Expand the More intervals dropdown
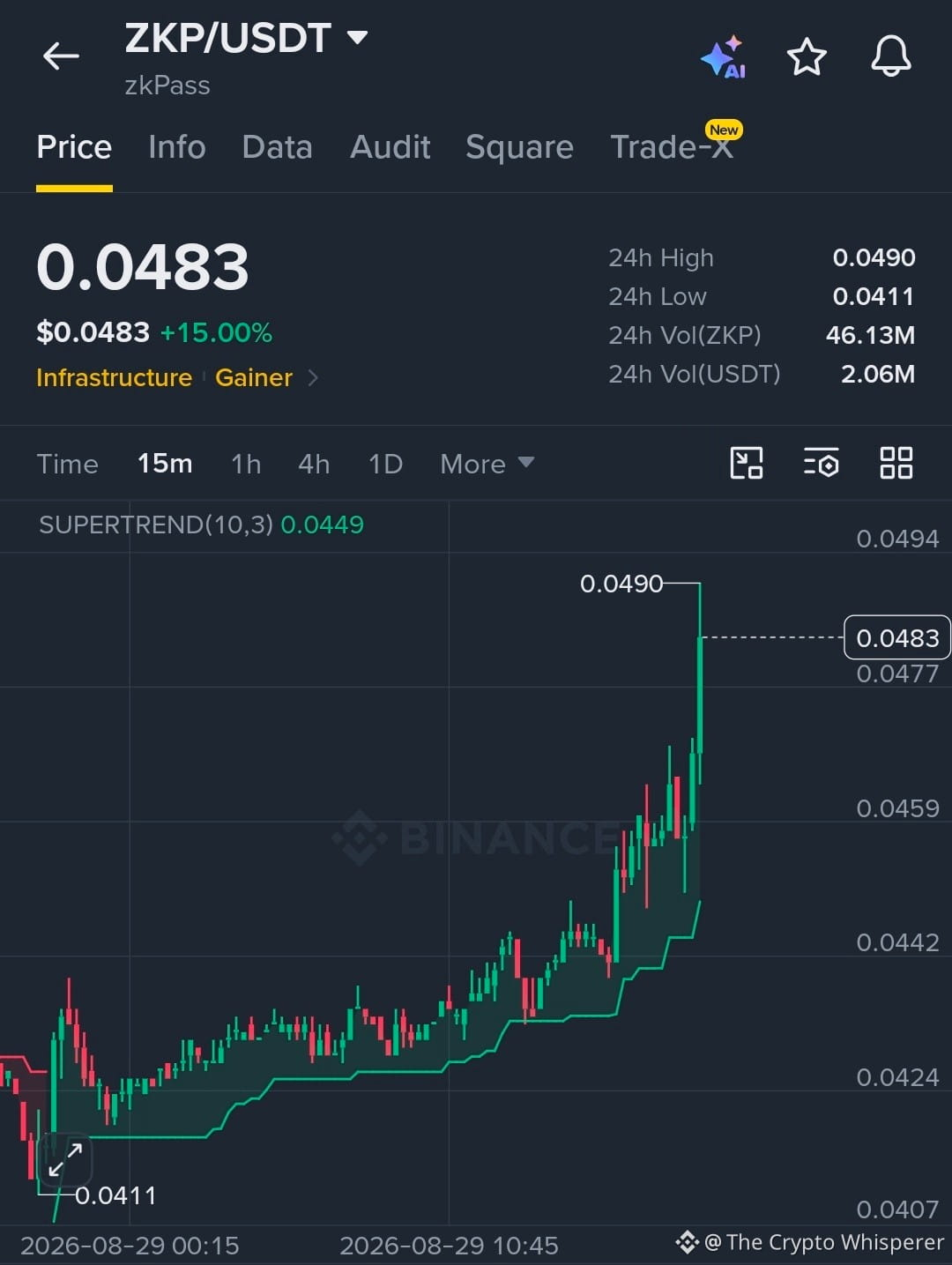 pyautogui.click(x=487, y=464)
